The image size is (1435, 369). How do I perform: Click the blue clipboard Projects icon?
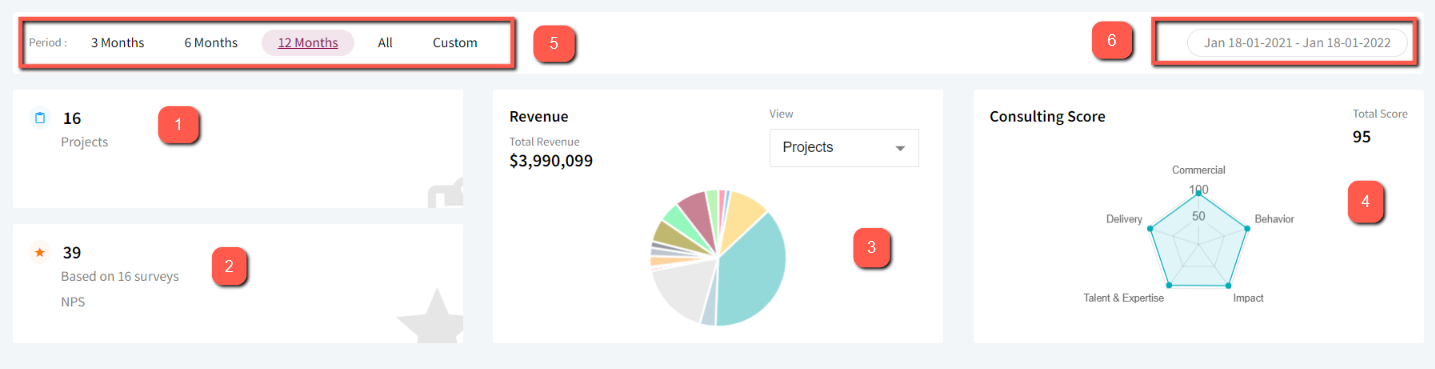coord(40,118)
